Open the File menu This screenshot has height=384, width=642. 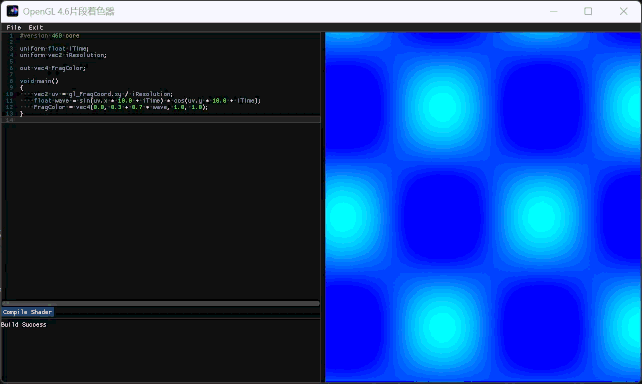(14, 27)
